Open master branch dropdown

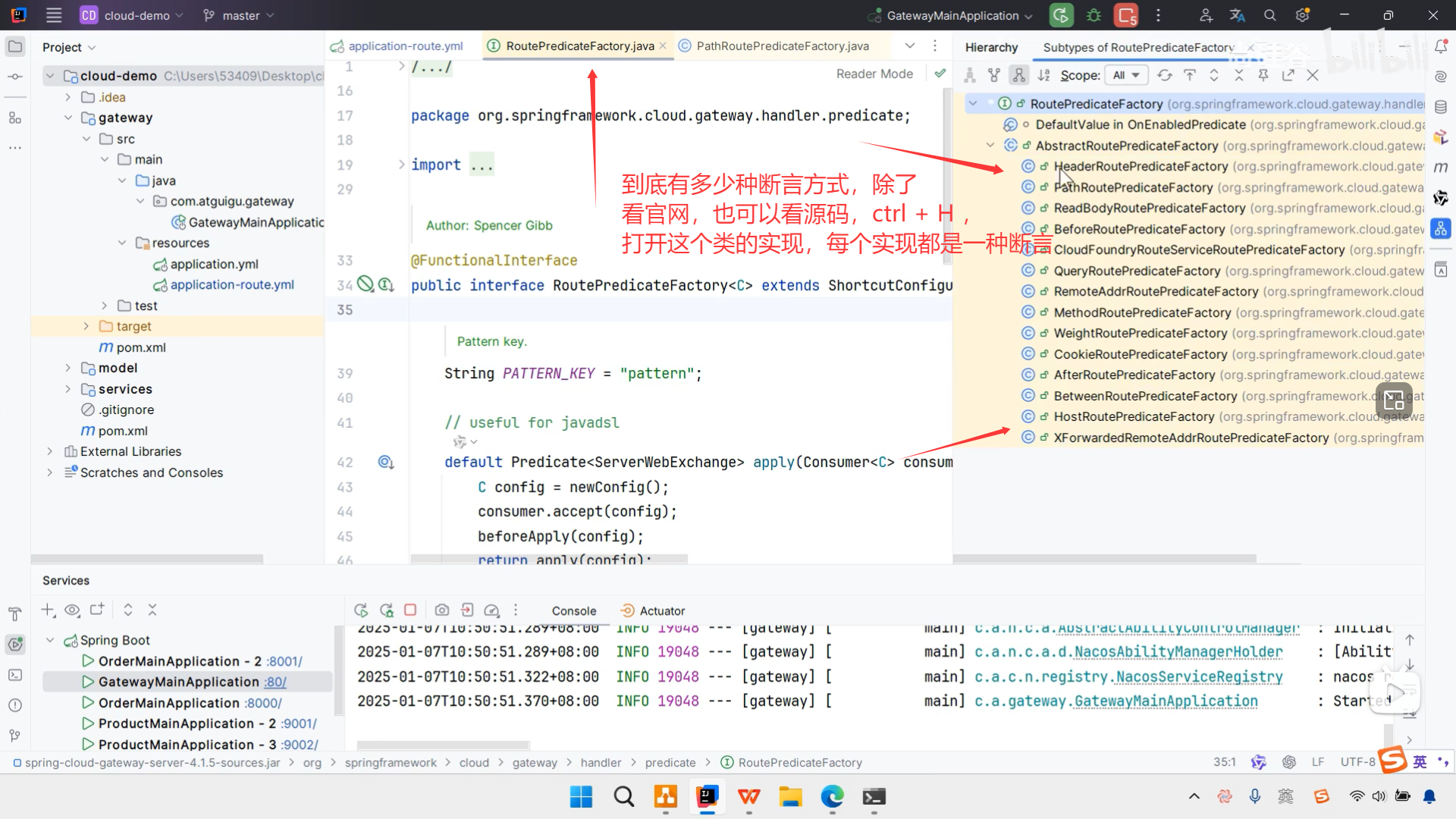240,15
